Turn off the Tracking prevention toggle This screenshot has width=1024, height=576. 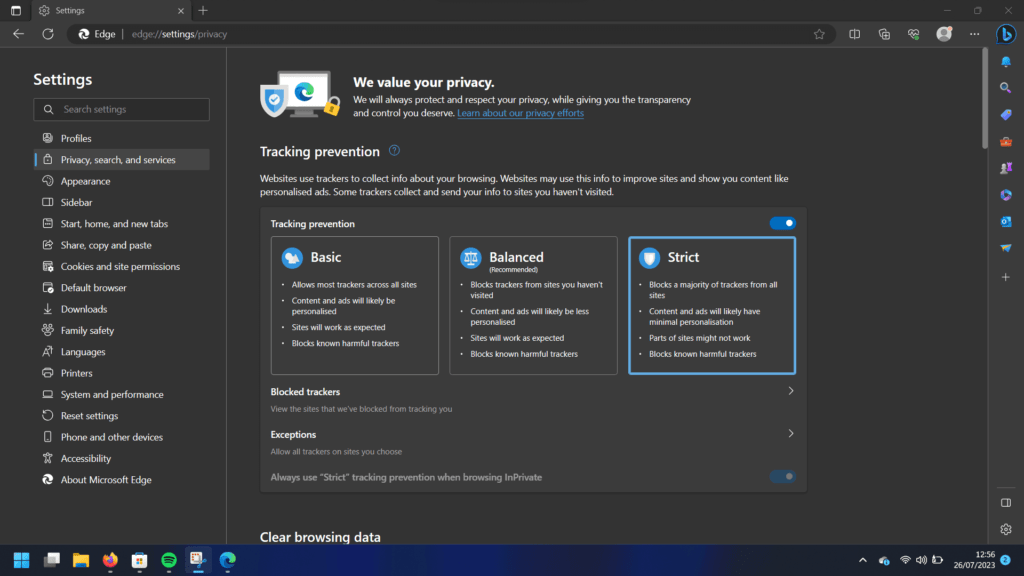[782, 224]
